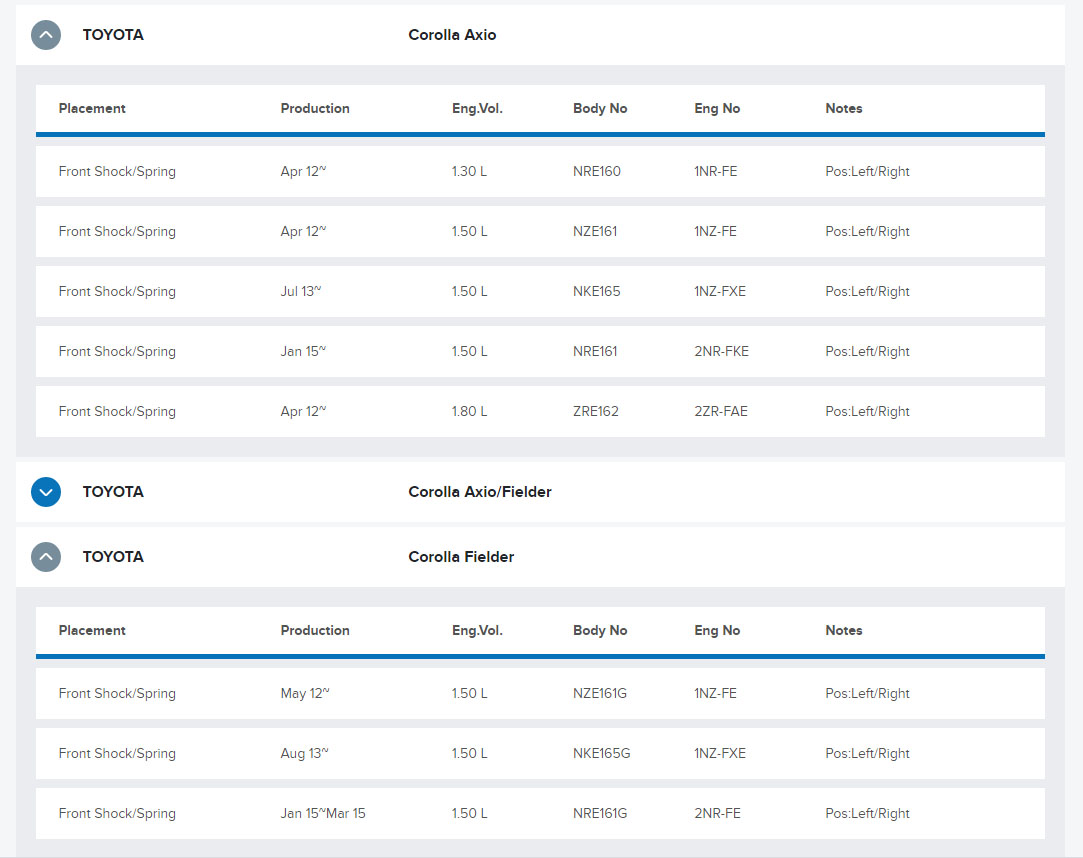Click Apr 12~ in the ZRE162 row
Image resolution: width=1083 pixels, height=858 pixels.
(x=303, y=412)
